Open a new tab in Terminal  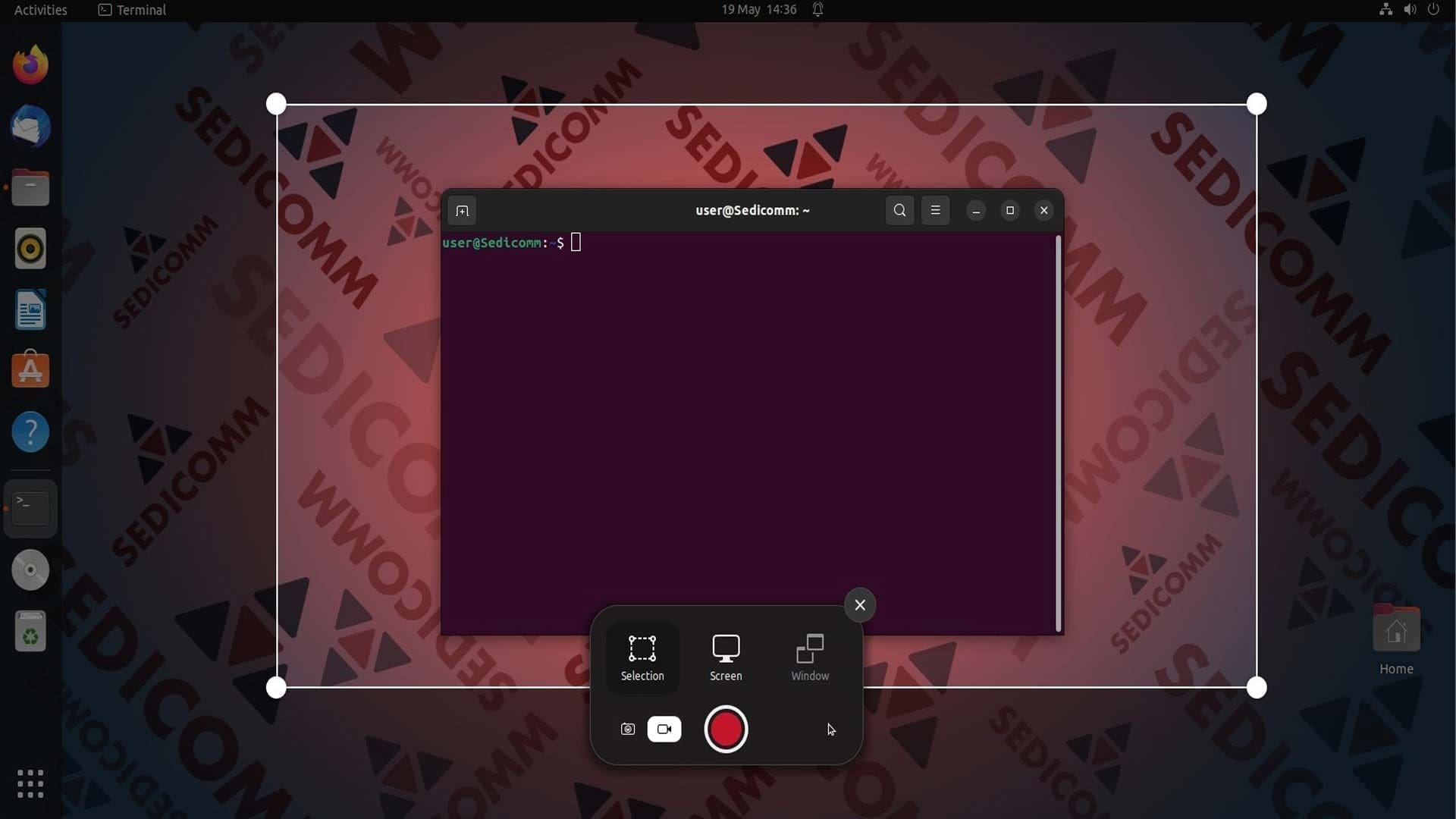[462, 211]
